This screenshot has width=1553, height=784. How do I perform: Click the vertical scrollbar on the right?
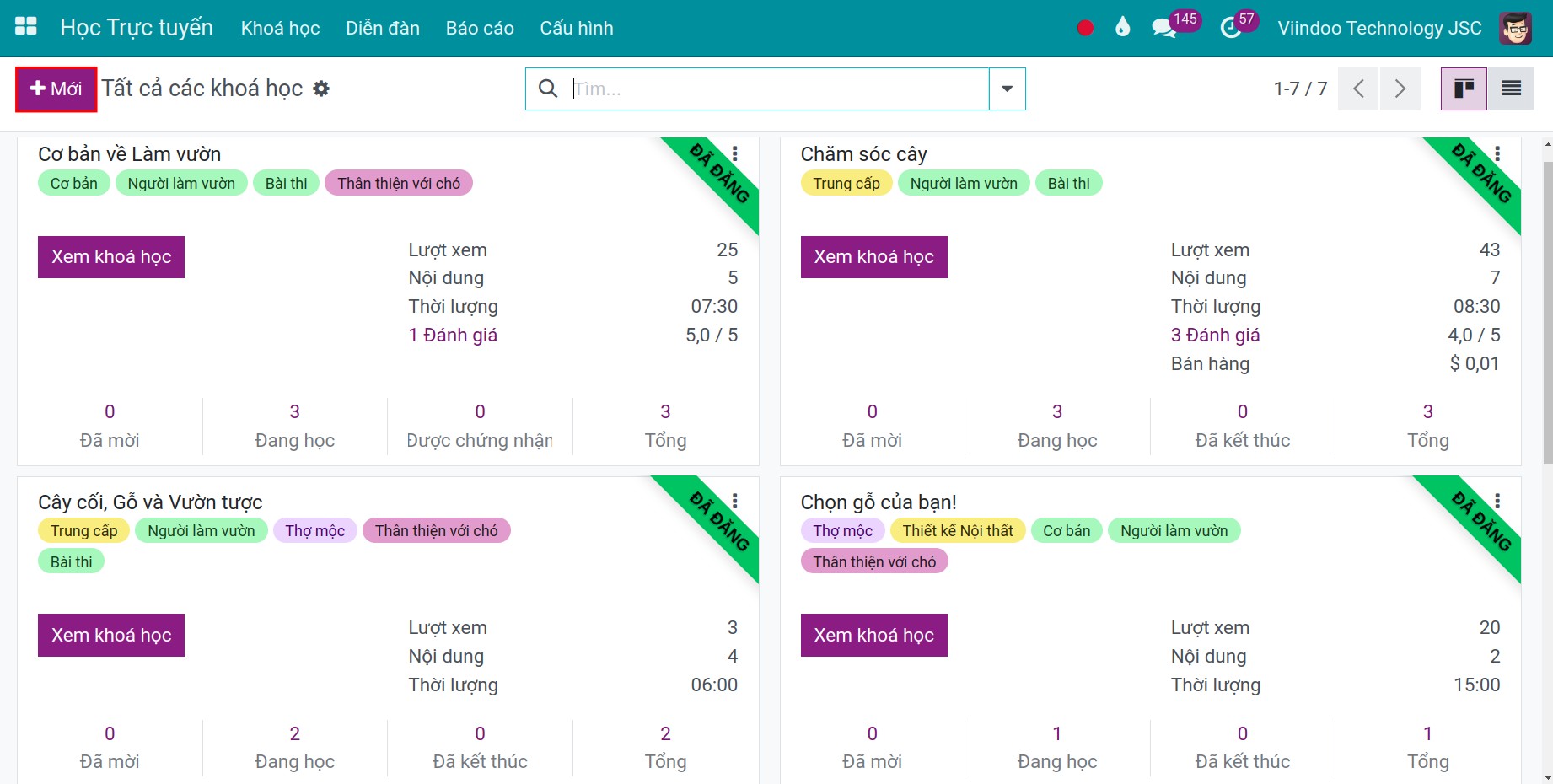point(1547,312)
